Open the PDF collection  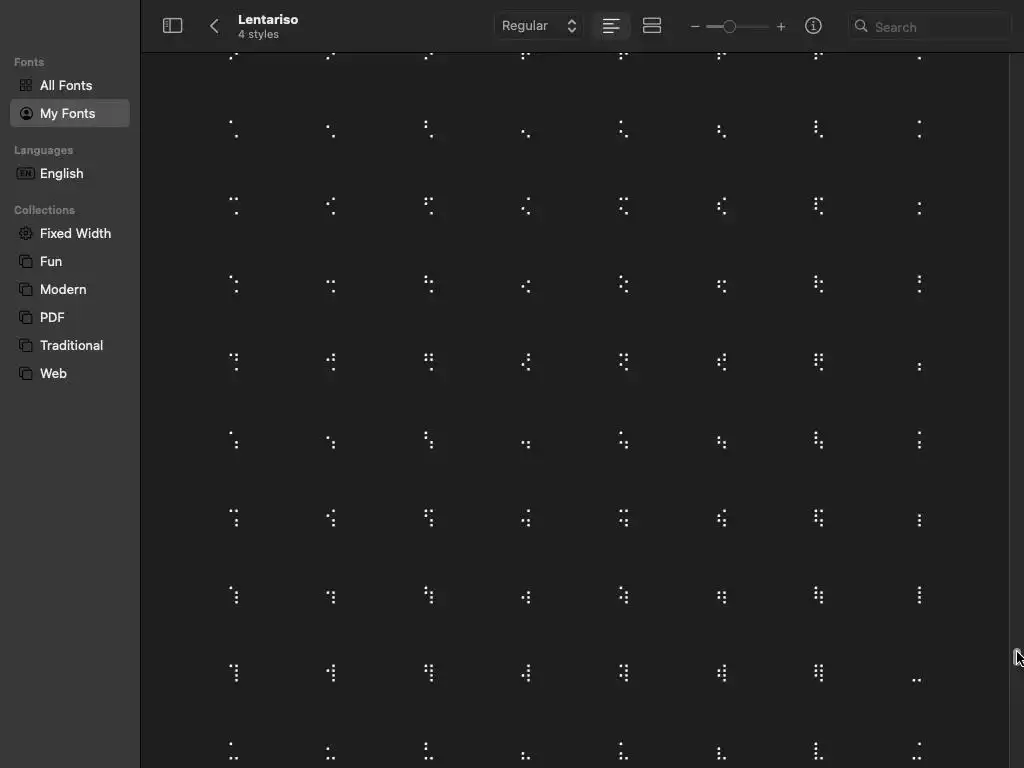[70, 318]
